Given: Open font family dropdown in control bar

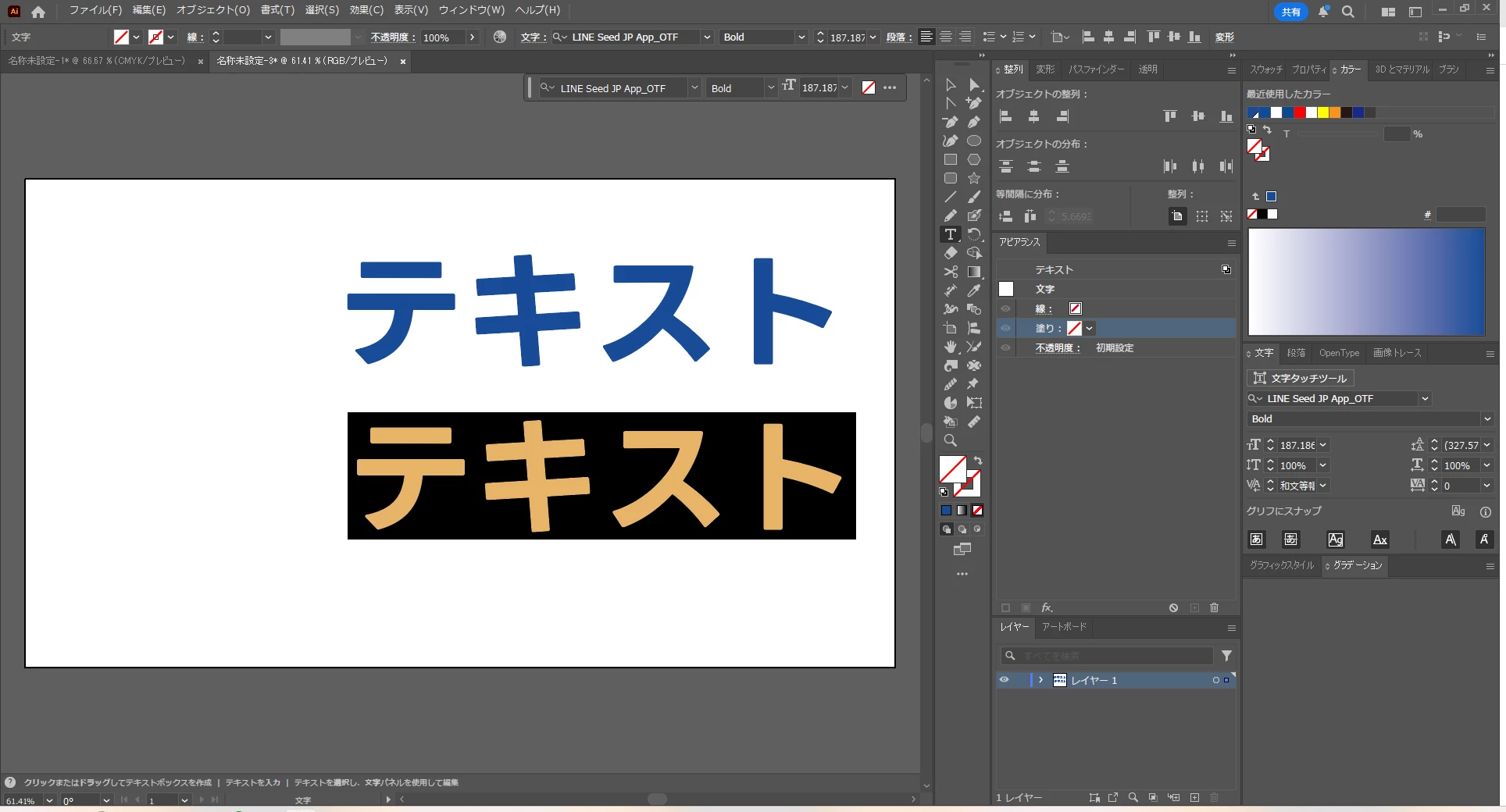Looking at the screenshot, I should point(706,37).
